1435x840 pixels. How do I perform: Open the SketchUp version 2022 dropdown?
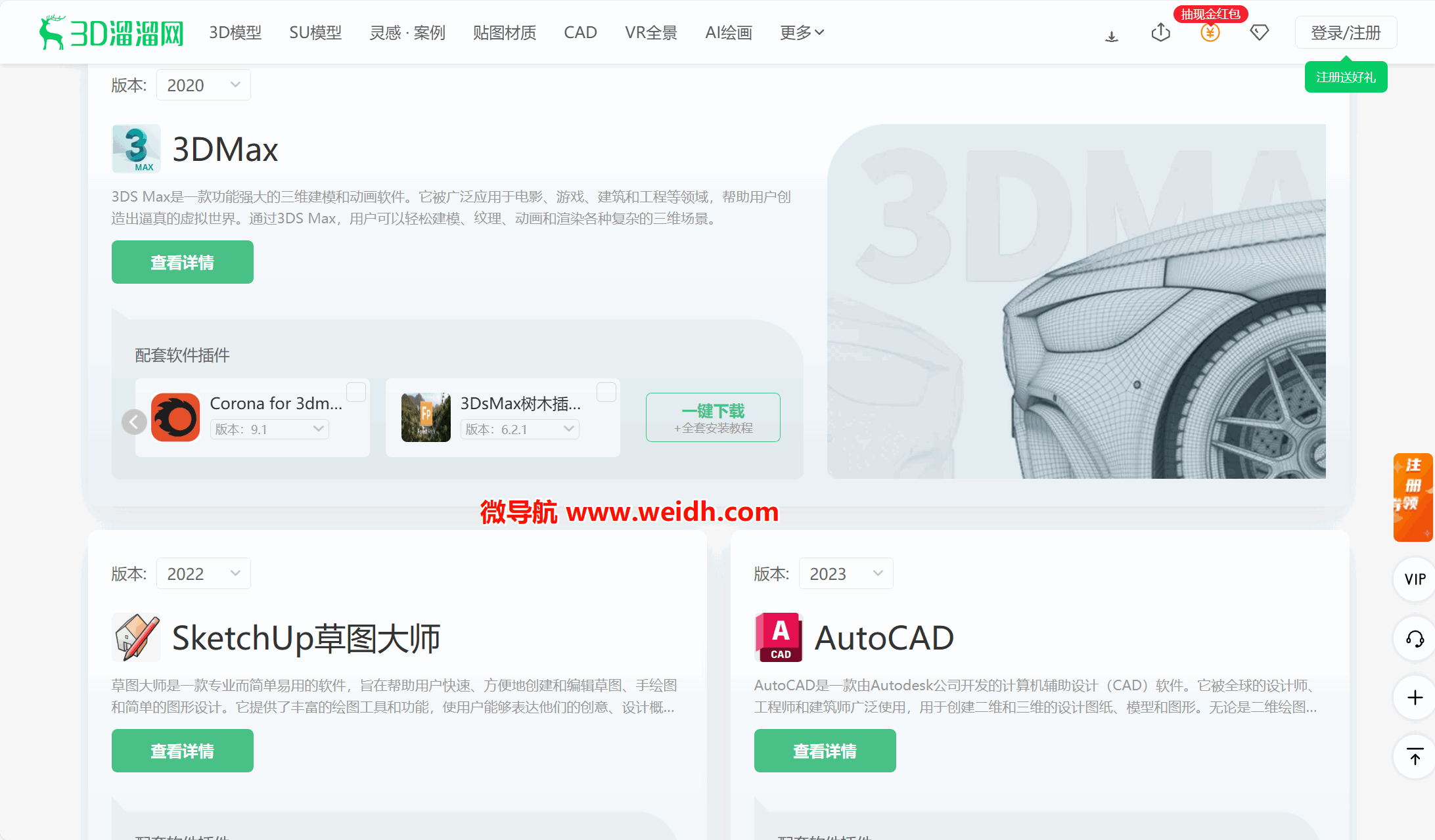(x=204, y=574)
